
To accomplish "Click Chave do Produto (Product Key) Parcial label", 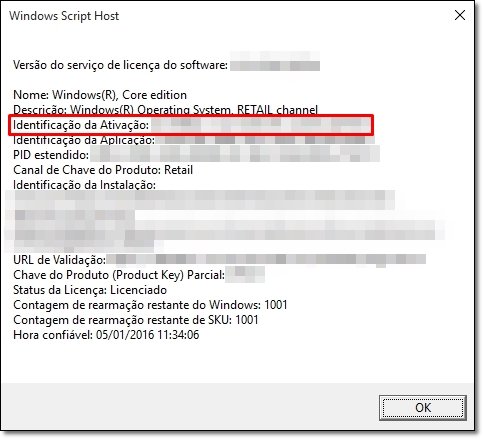I will point(119,275).
